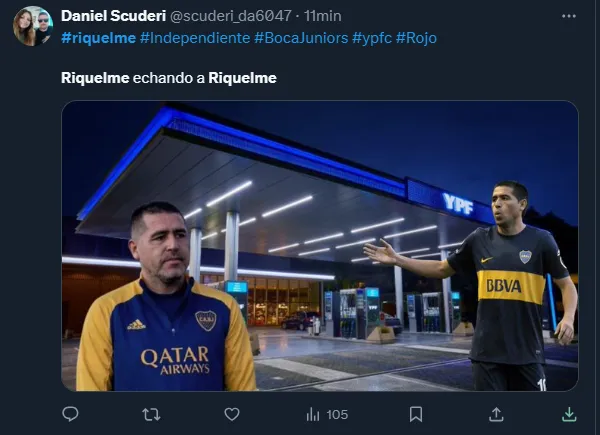
Task: Retweet this post using the repost icon
Action: pyautogui.click(x=151, y=413)
